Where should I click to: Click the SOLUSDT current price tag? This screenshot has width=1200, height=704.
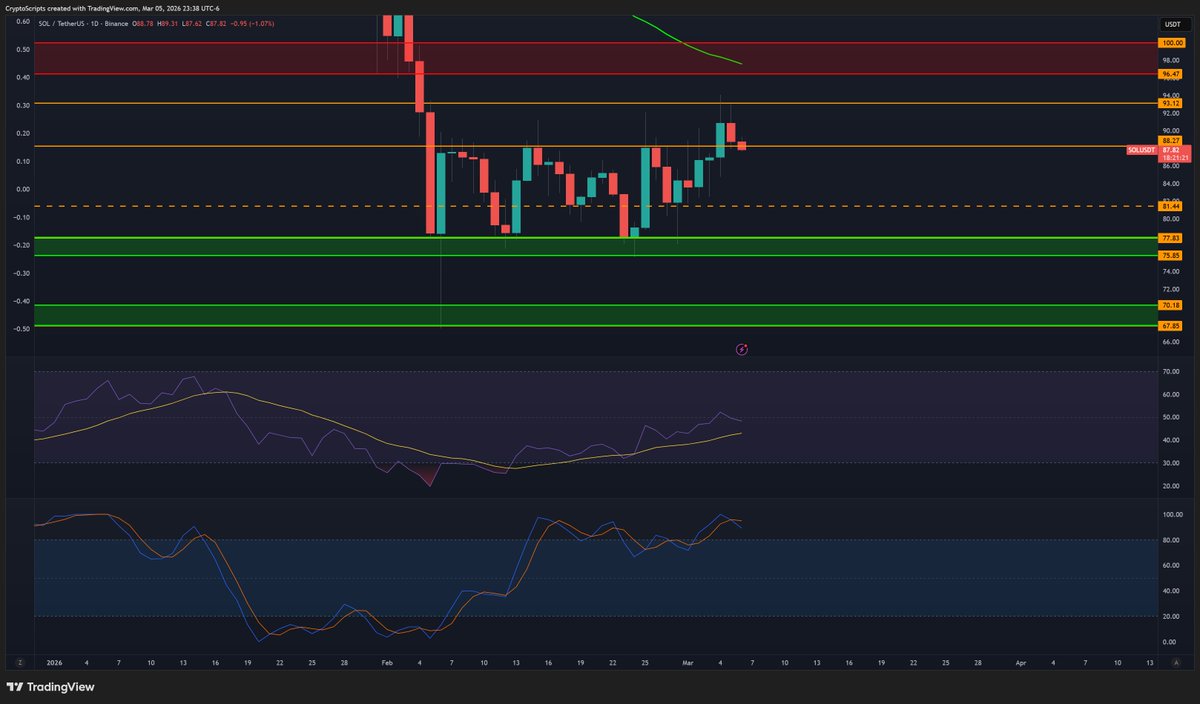tap(1141, 150)
